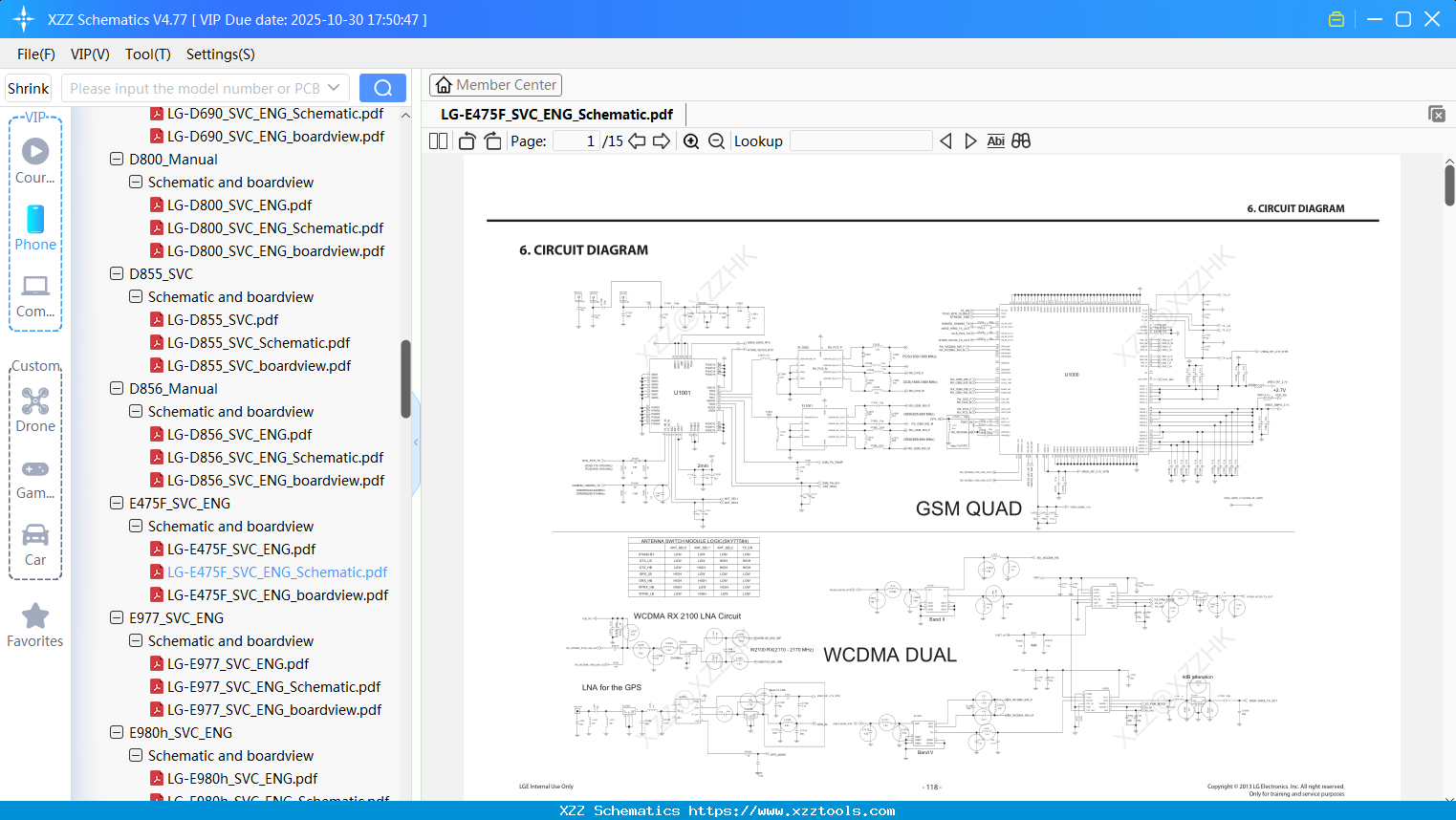Select the two-page view icon
Viewport: 1456px width, 820px height.
click(437, 140)
